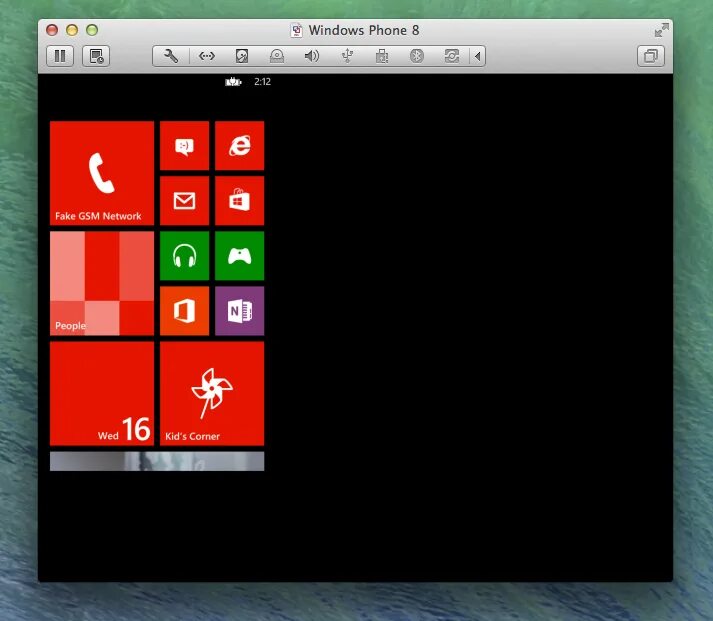
Task: Click the hard disk icon
Action: 242,56
